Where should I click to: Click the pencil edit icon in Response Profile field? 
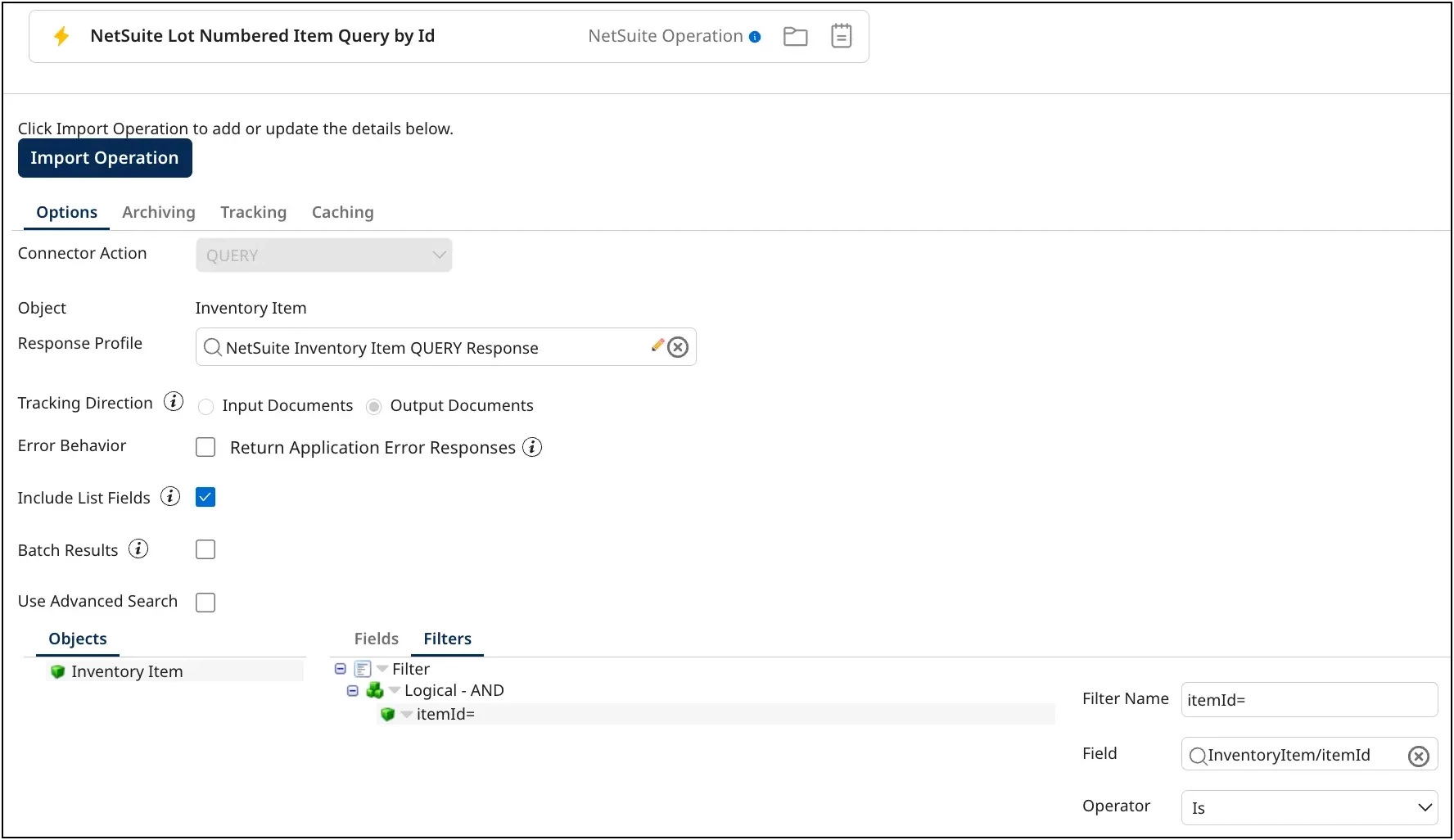coord(657,345)
